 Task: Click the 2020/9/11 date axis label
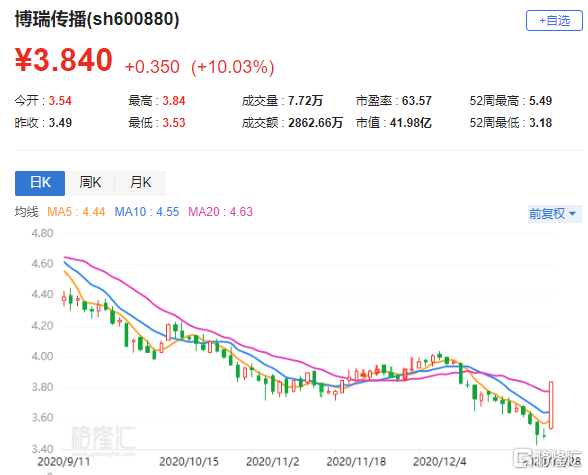click(x=64, y=462)
